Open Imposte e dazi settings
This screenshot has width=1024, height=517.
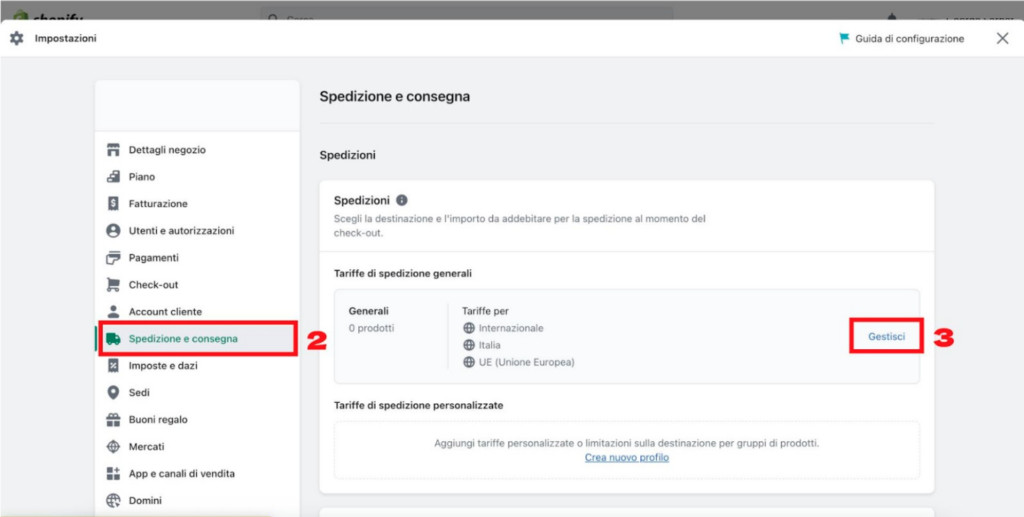click(x=163, y=366)
